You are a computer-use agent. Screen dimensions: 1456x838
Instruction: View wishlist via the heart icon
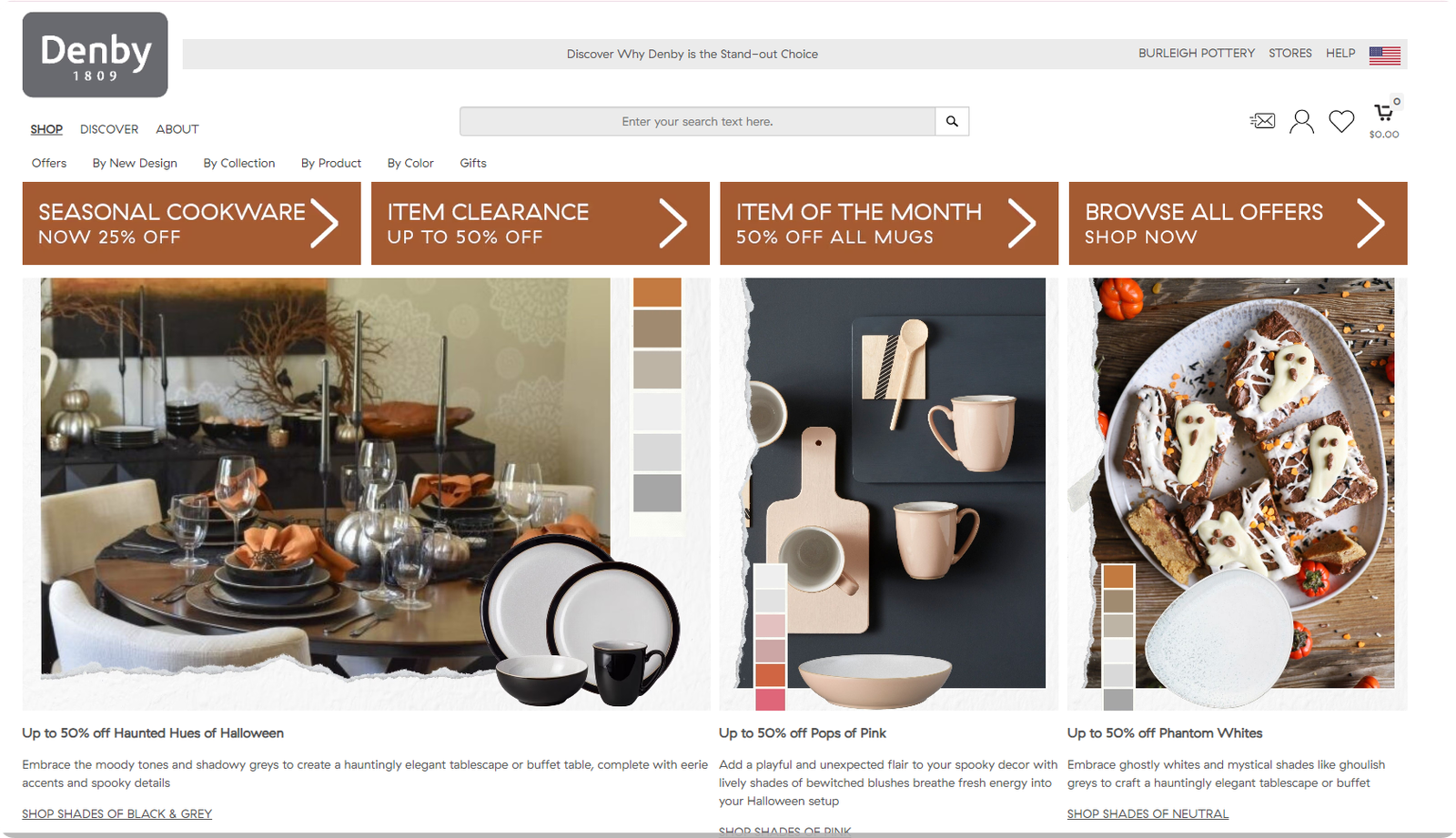pos(1341,121)
